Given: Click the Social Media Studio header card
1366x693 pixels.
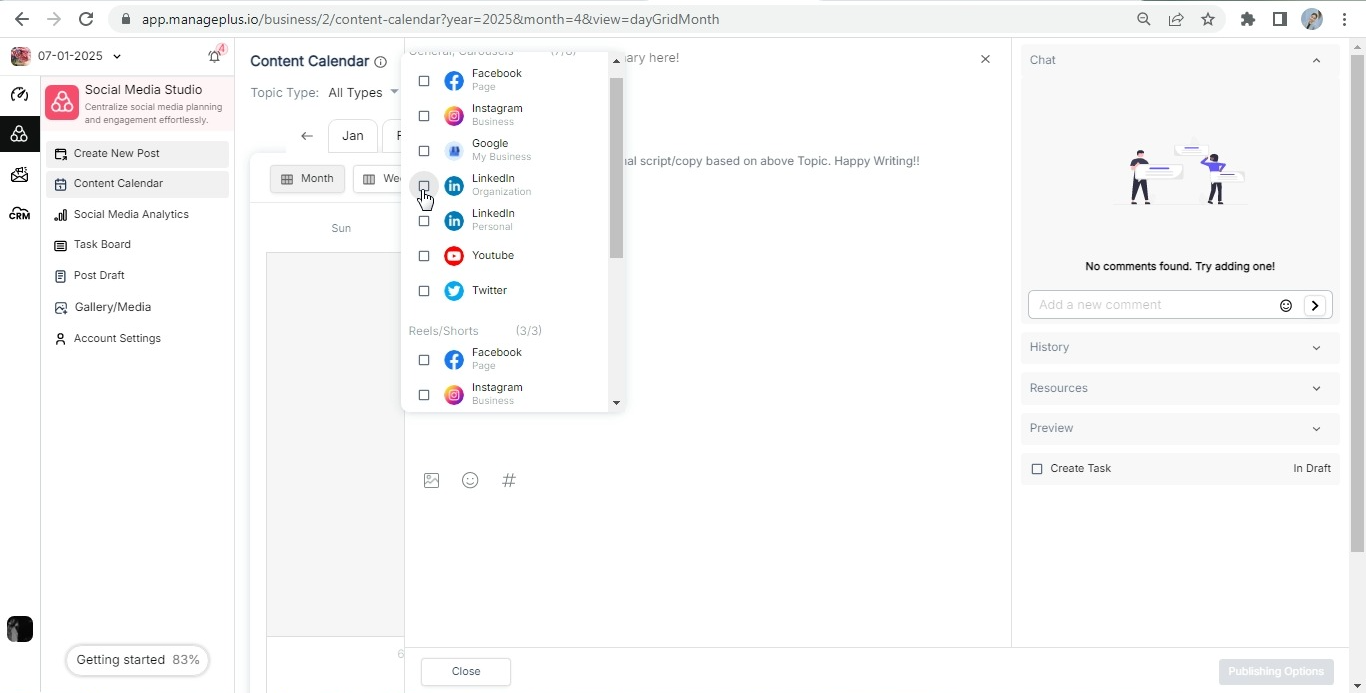Looking at the screenshot, I should pos(138,104).
